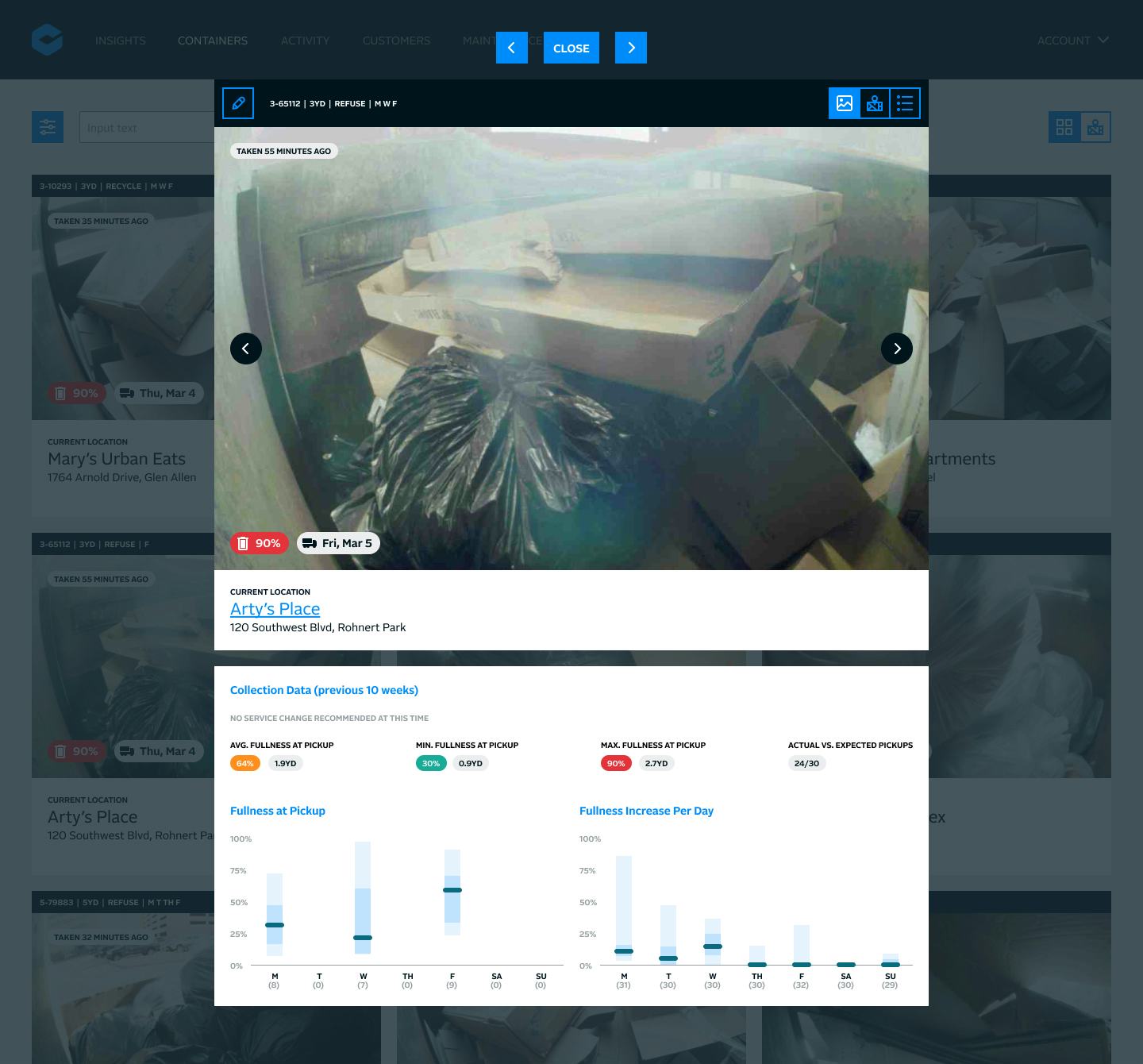This screenshot has width=1143, height=1064.
Task: Toggle the 30% minimum fullness badge
Action: [x=431, y=763]
